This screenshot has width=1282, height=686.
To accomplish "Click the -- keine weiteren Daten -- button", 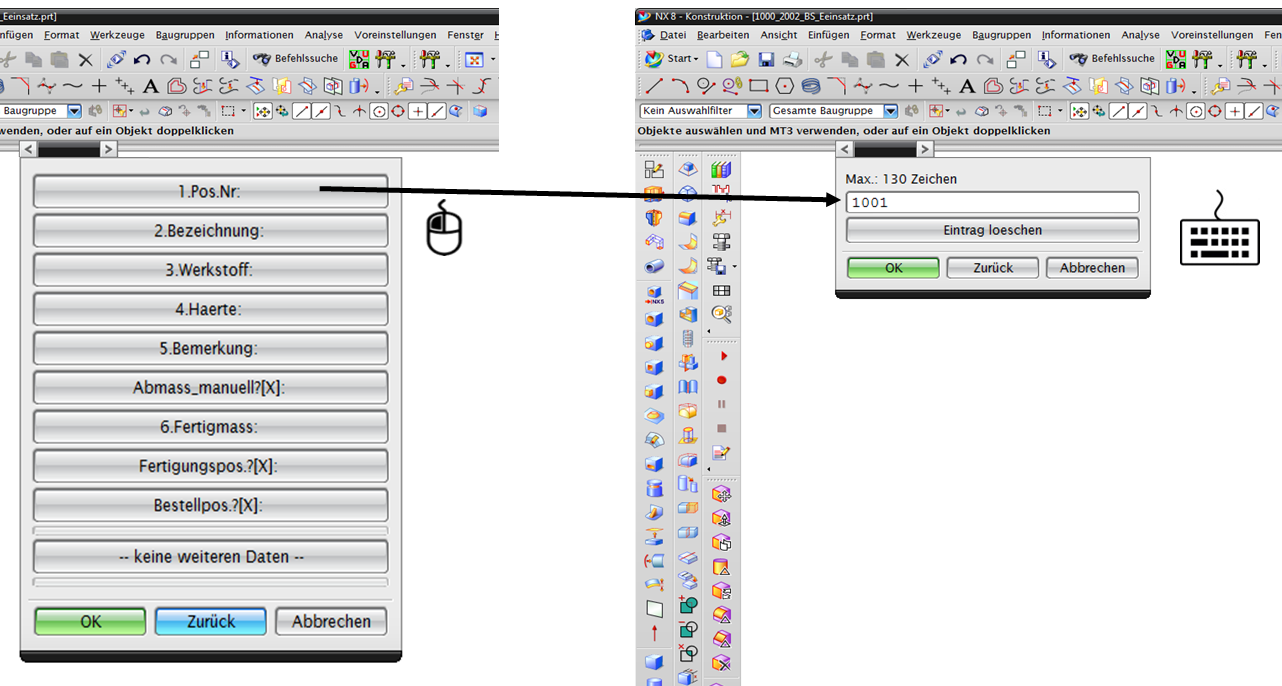I will tap(210, 557).
